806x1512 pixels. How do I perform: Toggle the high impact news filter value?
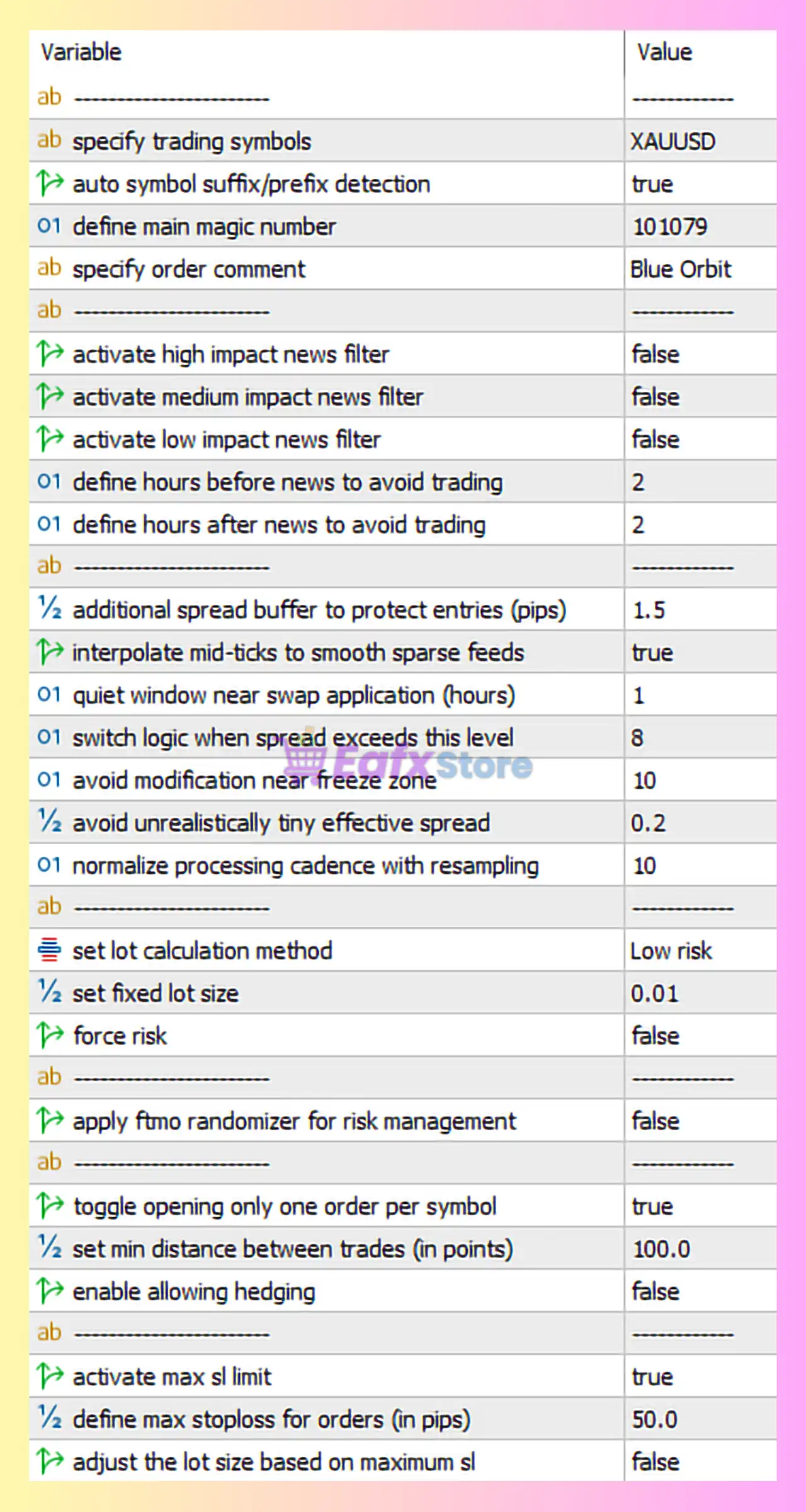pyautogui.click(x=656, y=355)
